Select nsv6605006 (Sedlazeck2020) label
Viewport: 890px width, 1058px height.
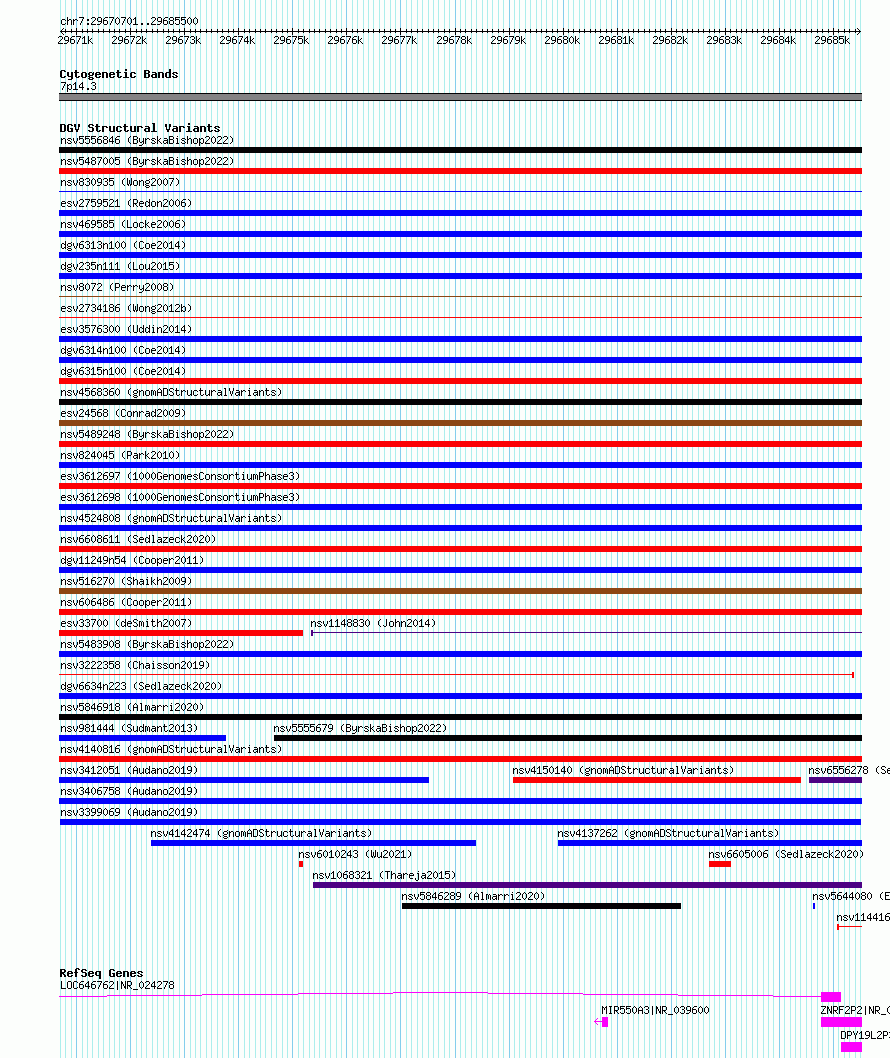[x=786, y=854]
